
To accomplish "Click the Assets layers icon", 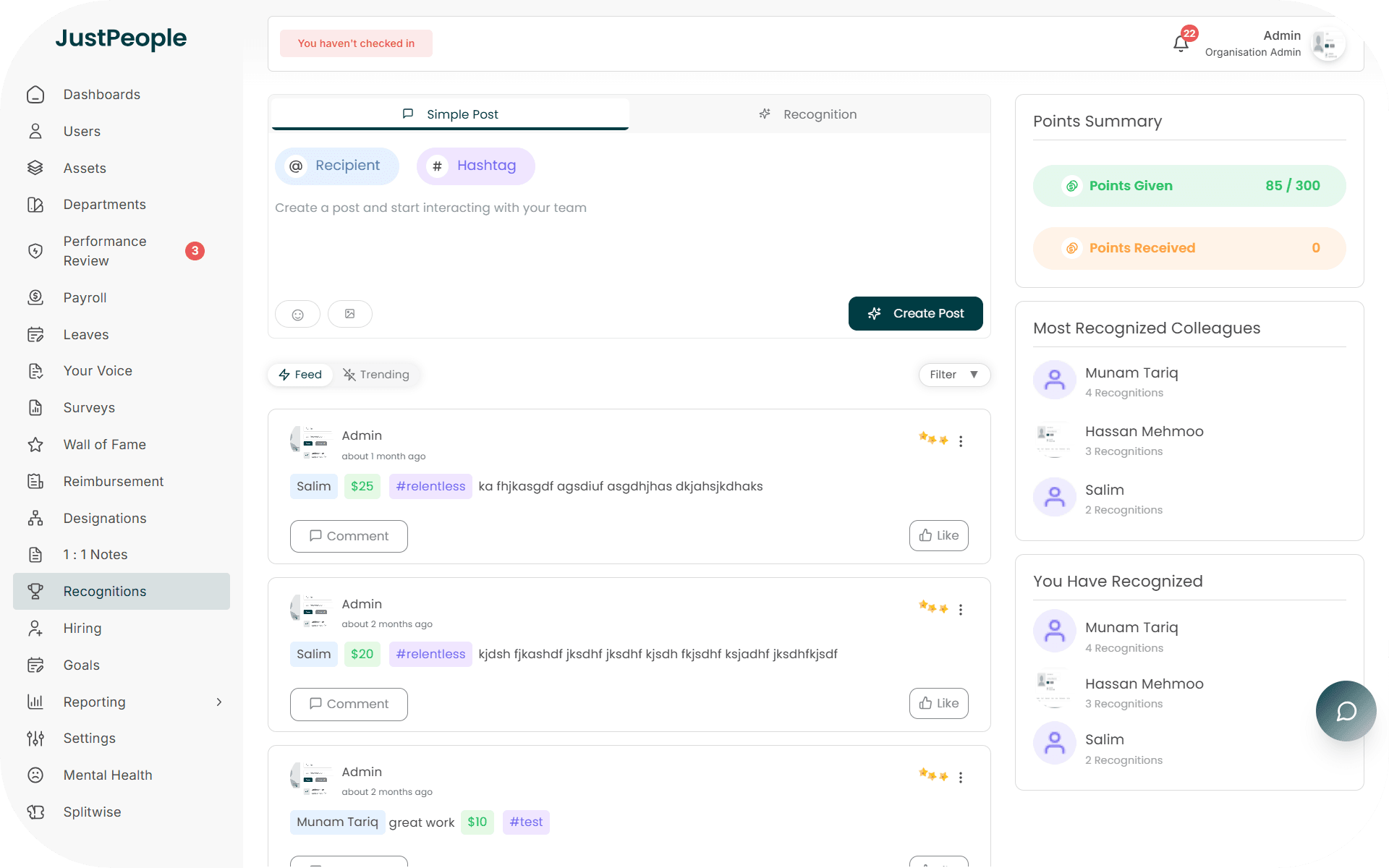I will [x=35, y=168].
